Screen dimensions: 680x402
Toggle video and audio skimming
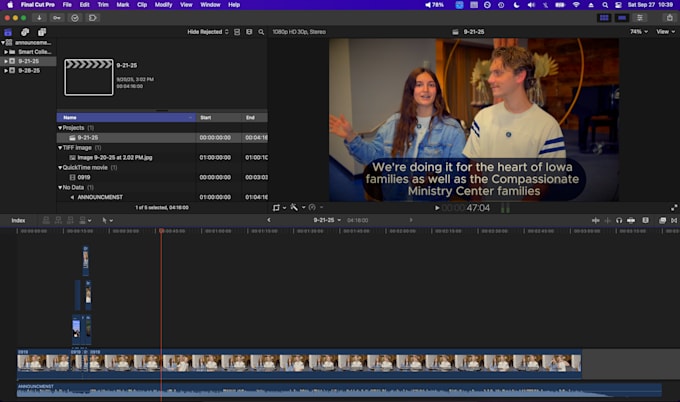pos(595,220)
